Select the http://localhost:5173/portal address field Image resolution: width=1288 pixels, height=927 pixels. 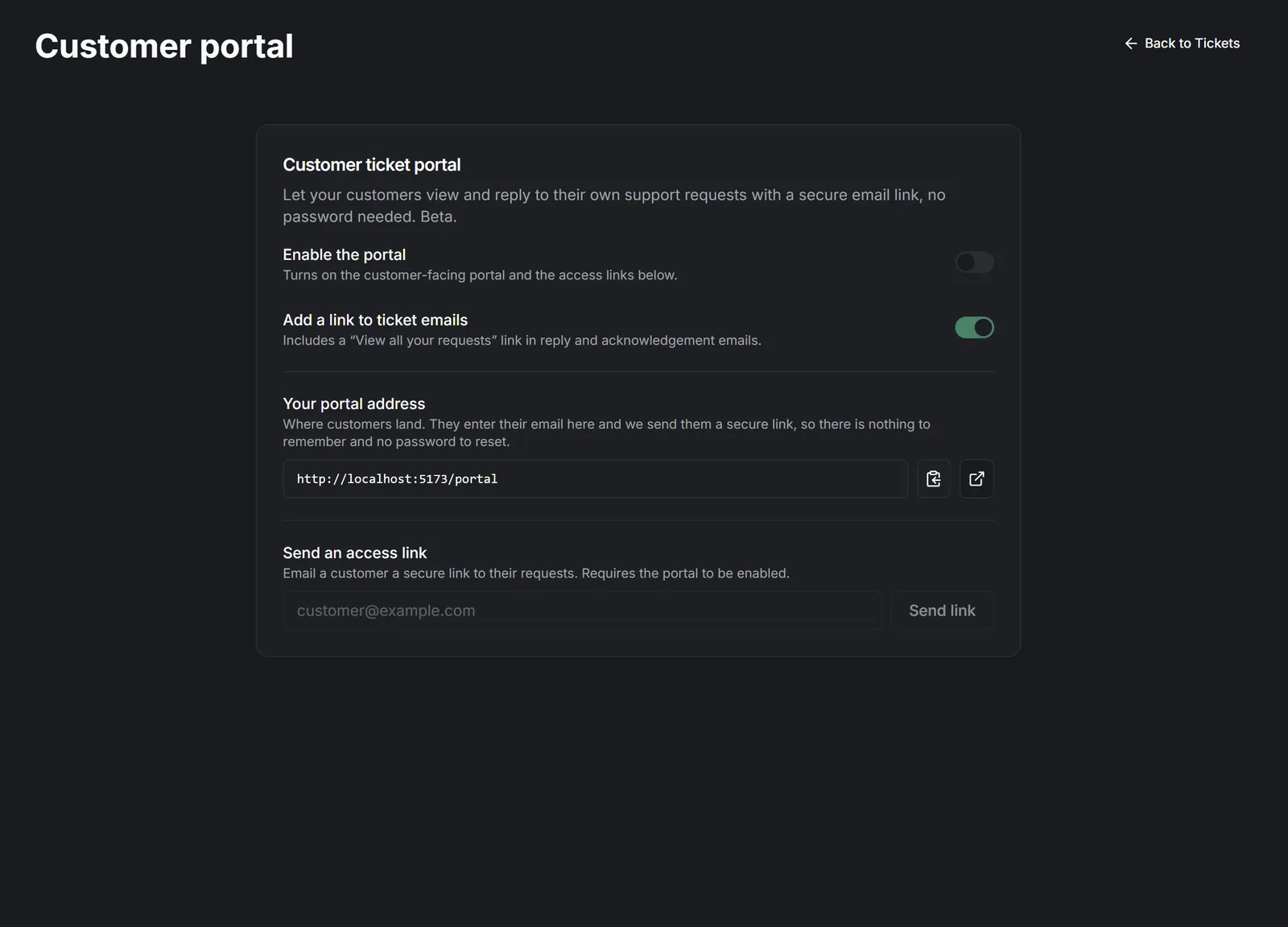pyautogui.click(x=595, y=479)
